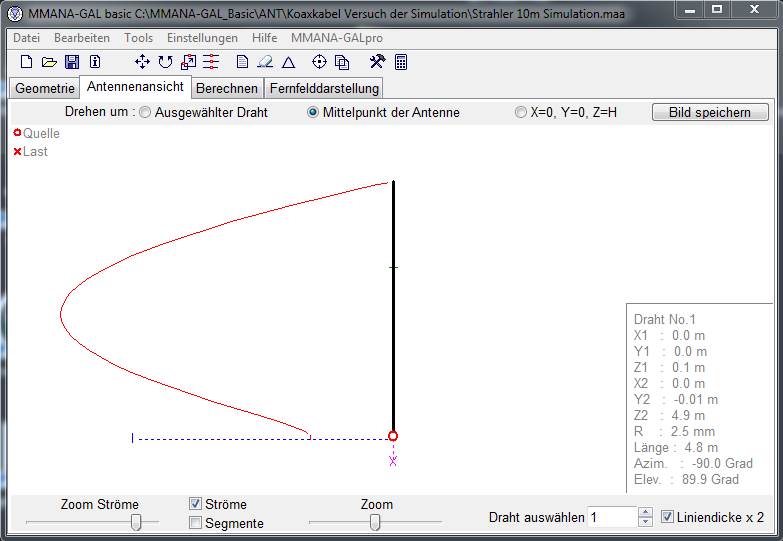Open the Datei menu
This screenshot has height=541, width=783.
(x=26, y=38)
